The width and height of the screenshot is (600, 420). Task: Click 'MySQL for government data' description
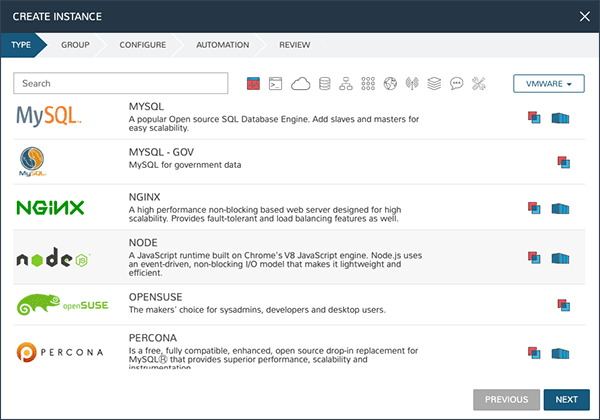[185, 165]
